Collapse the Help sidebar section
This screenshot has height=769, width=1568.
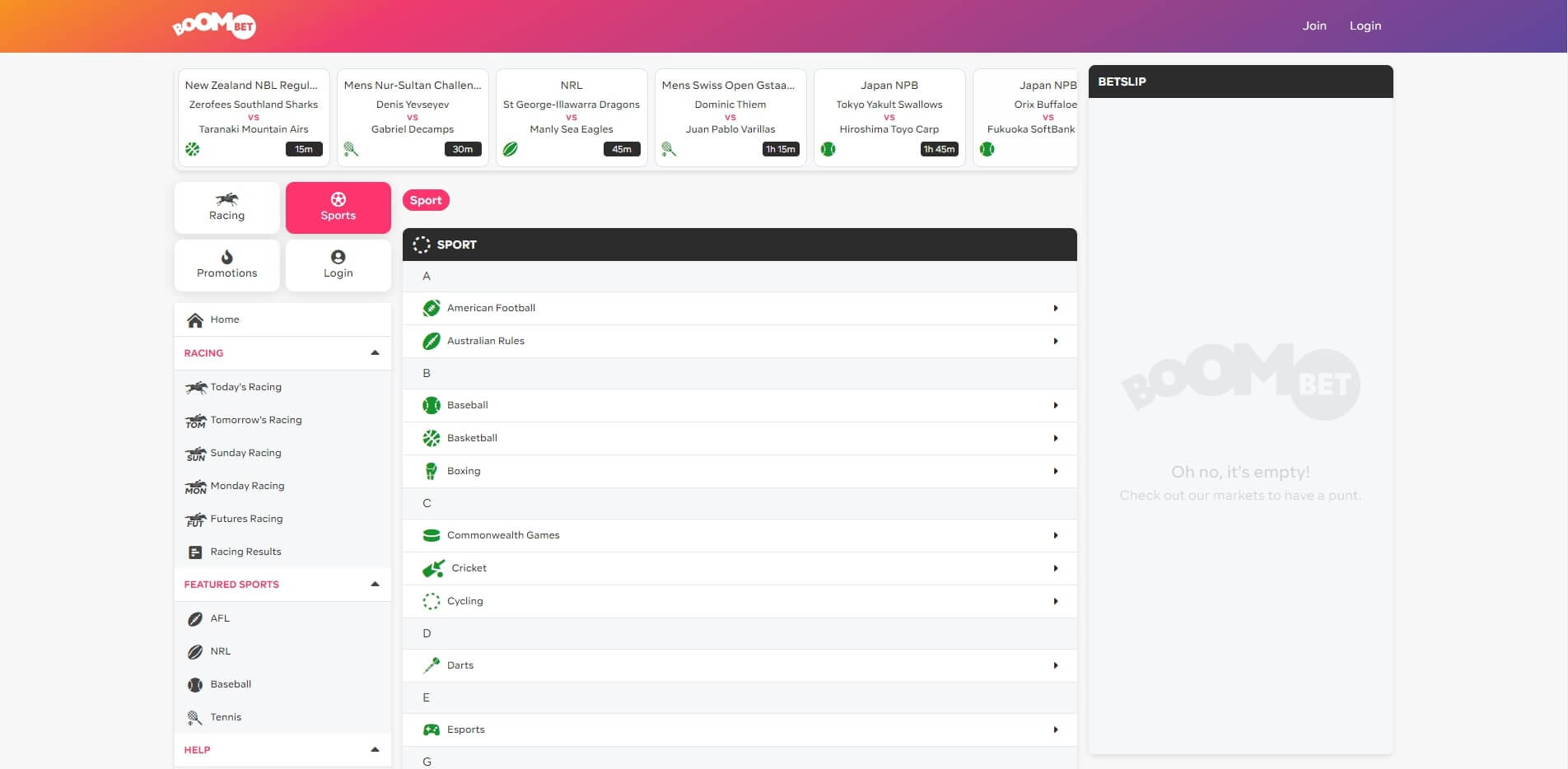pos(375,750)
